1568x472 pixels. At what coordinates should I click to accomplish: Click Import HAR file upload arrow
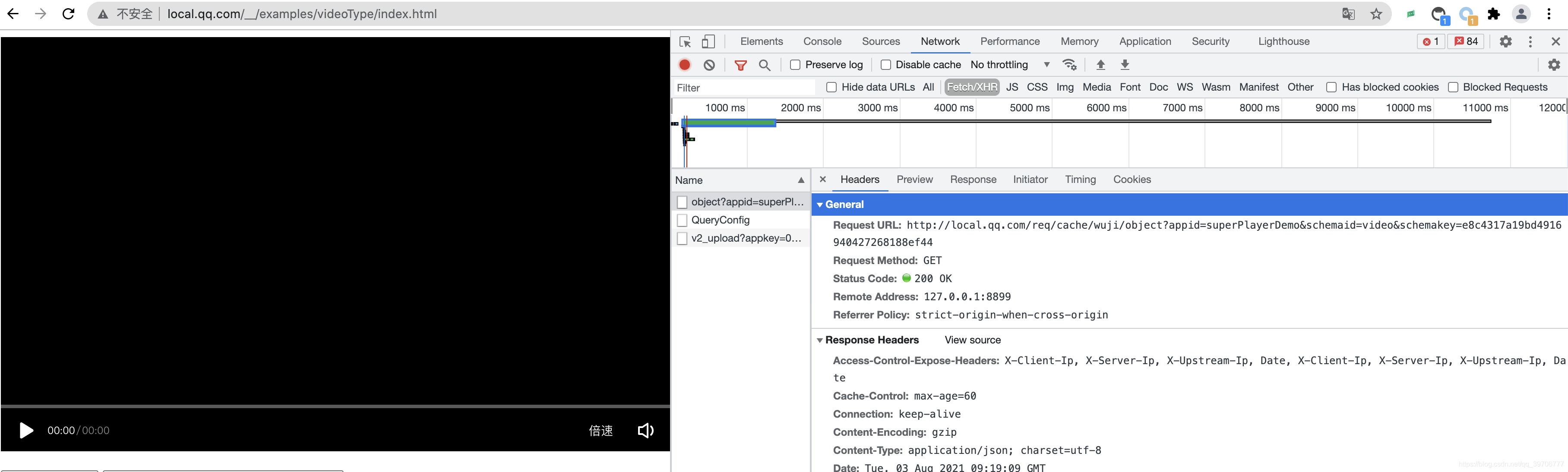pos(1100,64)
